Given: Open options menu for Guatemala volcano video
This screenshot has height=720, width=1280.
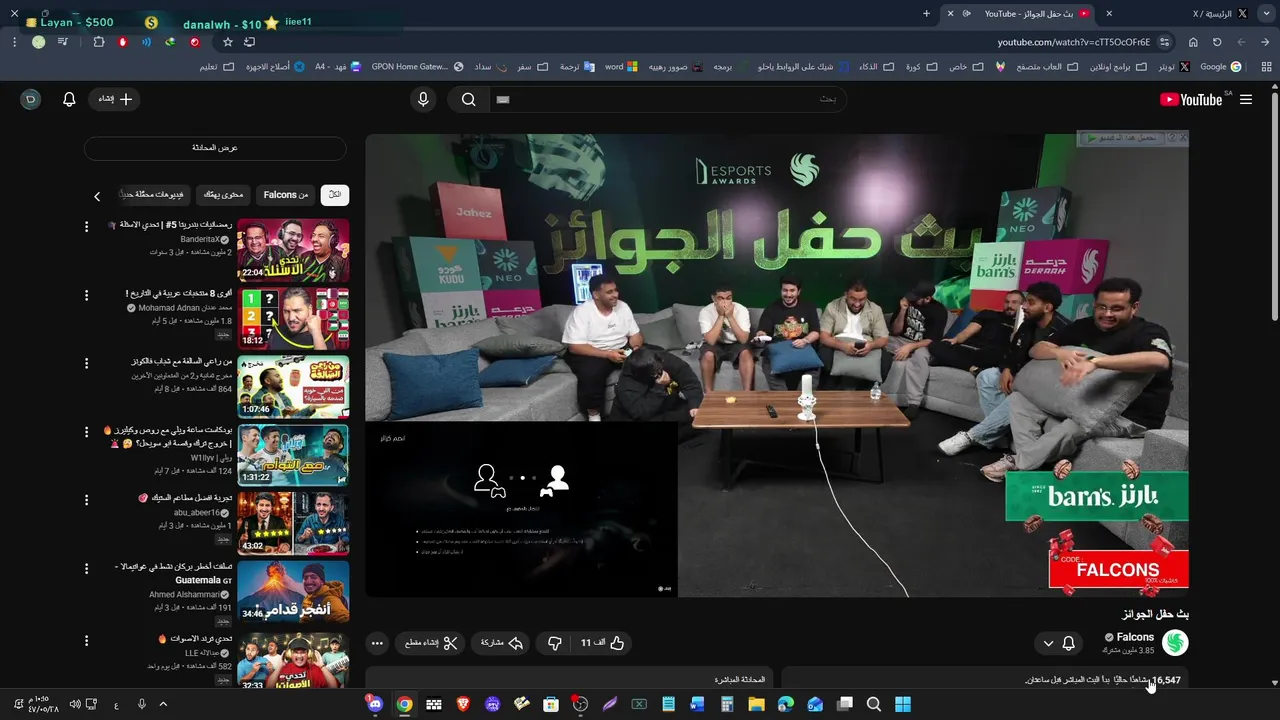Looking at the screenshot, I should click(86, 567).
